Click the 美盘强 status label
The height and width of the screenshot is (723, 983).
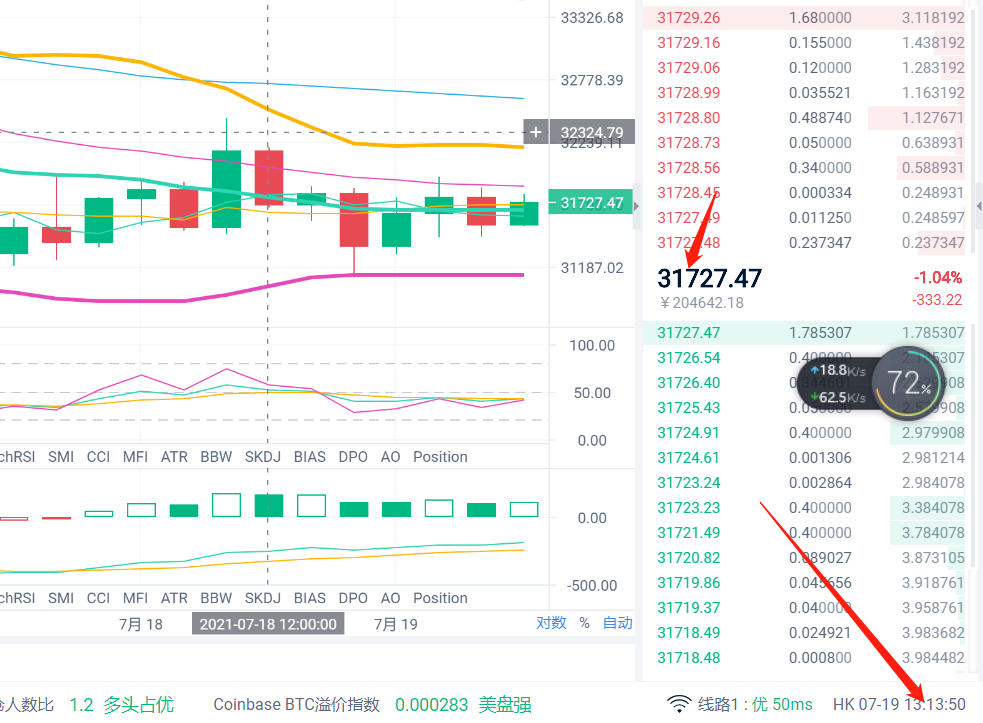[x=505, y=705]
